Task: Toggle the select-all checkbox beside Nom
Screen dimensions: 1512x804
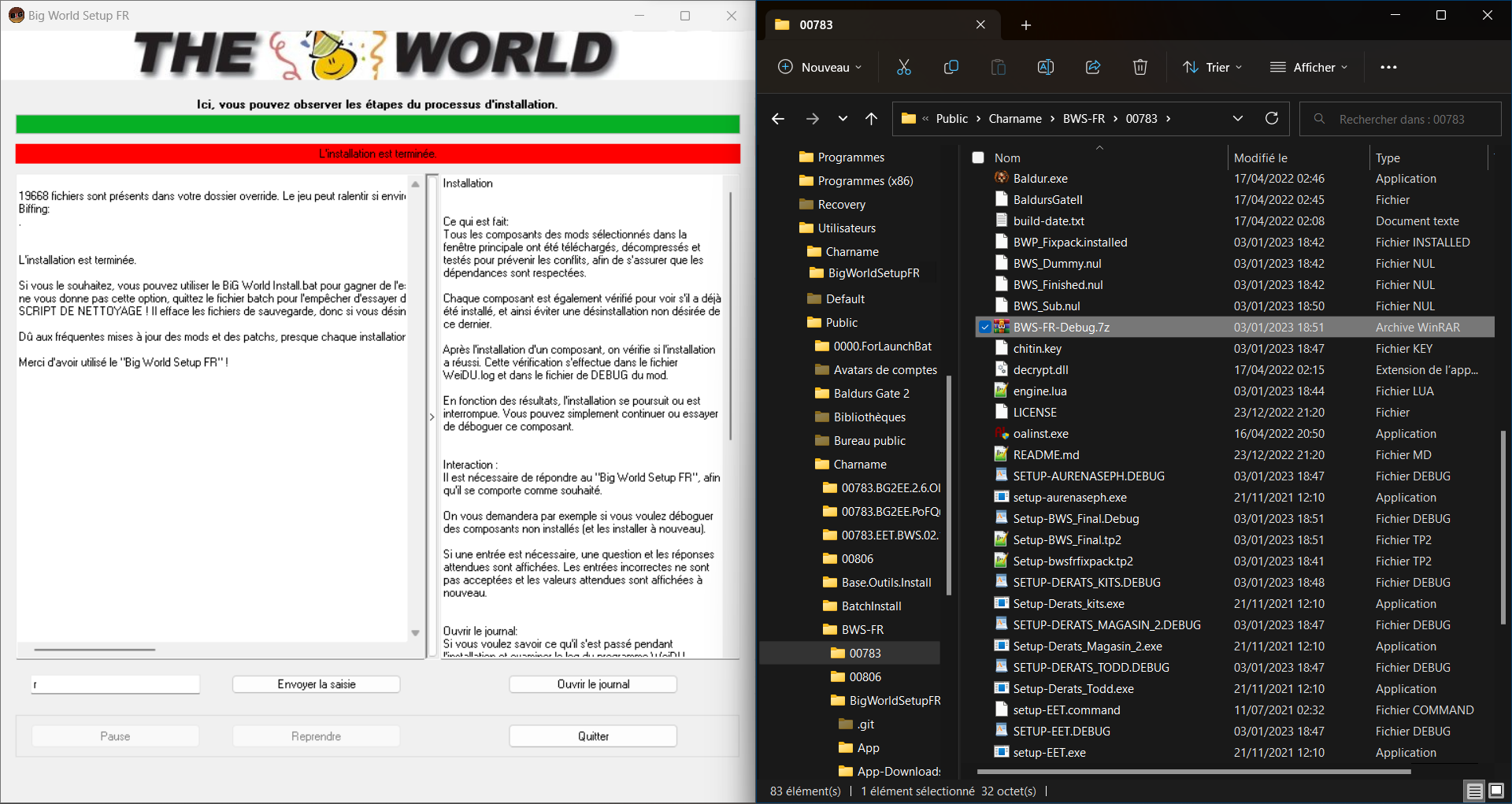Action: [x=978, y=157]
